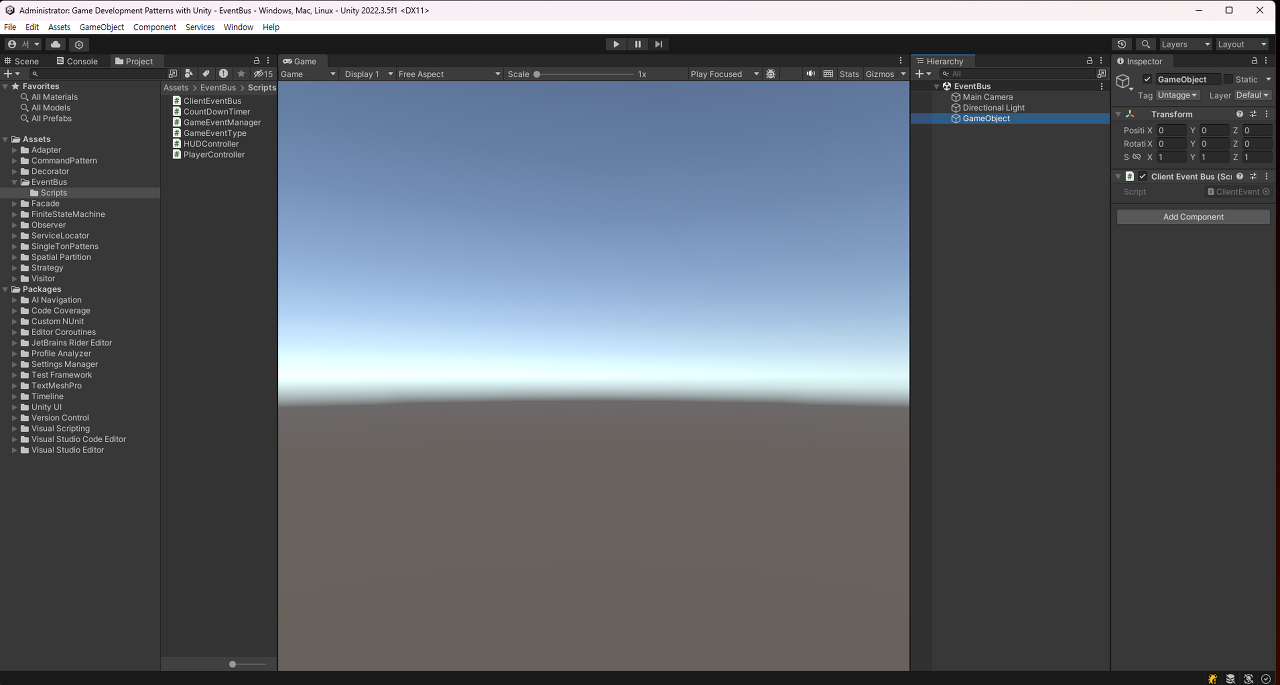Collapse the EventBus folder
Viewport: 1280px width, 685px height.
pos(15,182)
